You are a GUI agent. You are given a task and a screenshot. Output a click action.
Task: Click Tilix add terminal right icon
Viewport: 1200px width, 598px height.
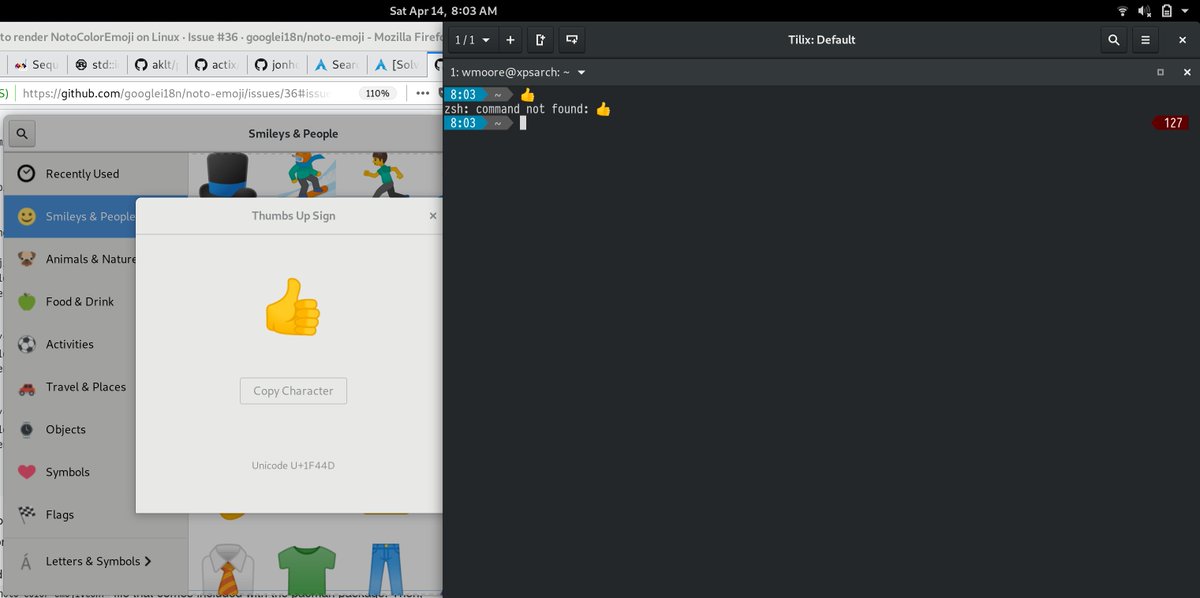point(540,40)
